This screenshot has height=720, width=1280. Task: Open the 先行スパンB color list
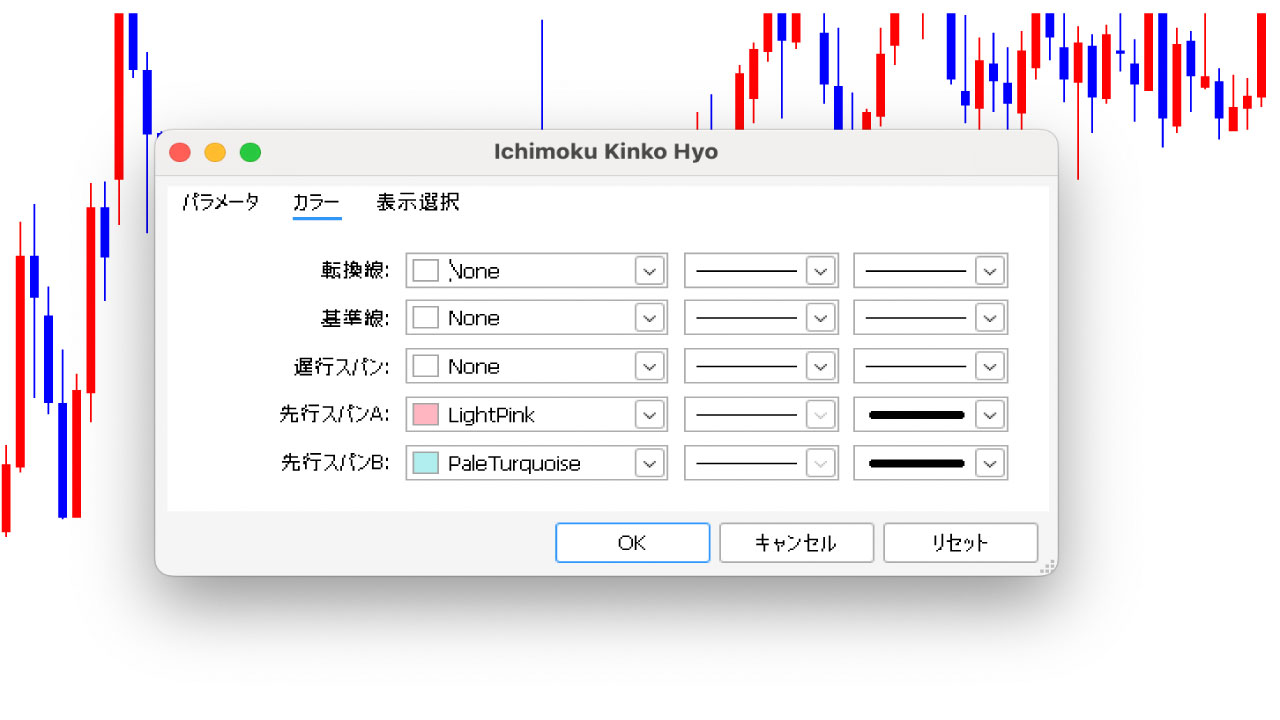[648, 462]
